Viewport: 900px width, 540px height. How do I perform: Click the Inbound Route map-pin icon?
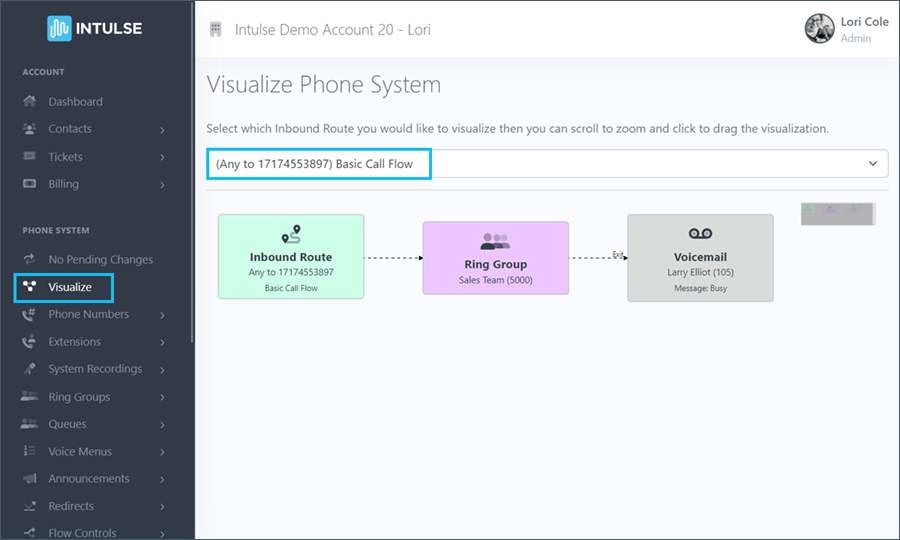[291, 234]
